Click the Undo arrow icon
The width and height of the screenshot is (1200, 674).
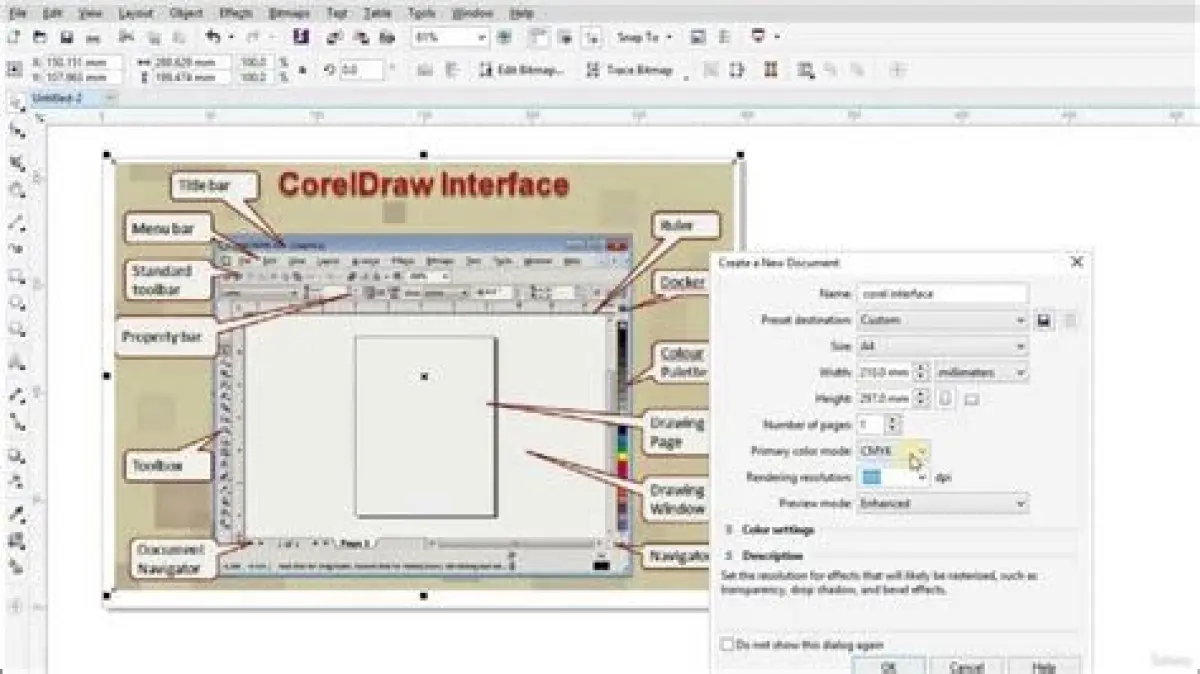coord(213,37)
